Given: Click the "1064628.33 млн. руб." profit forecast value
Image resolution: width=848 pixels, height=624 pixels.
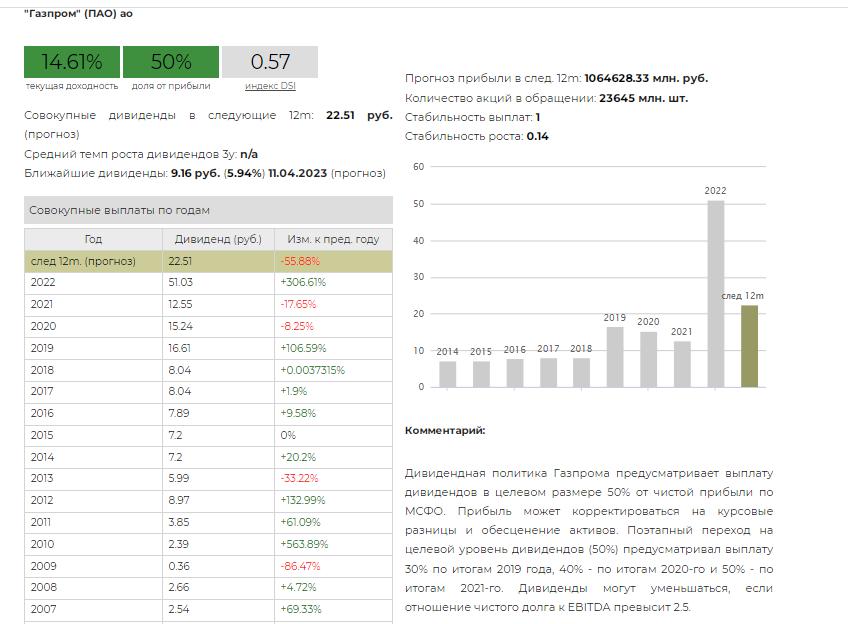Looking at the screenshot, I should [x=646, y=78].
